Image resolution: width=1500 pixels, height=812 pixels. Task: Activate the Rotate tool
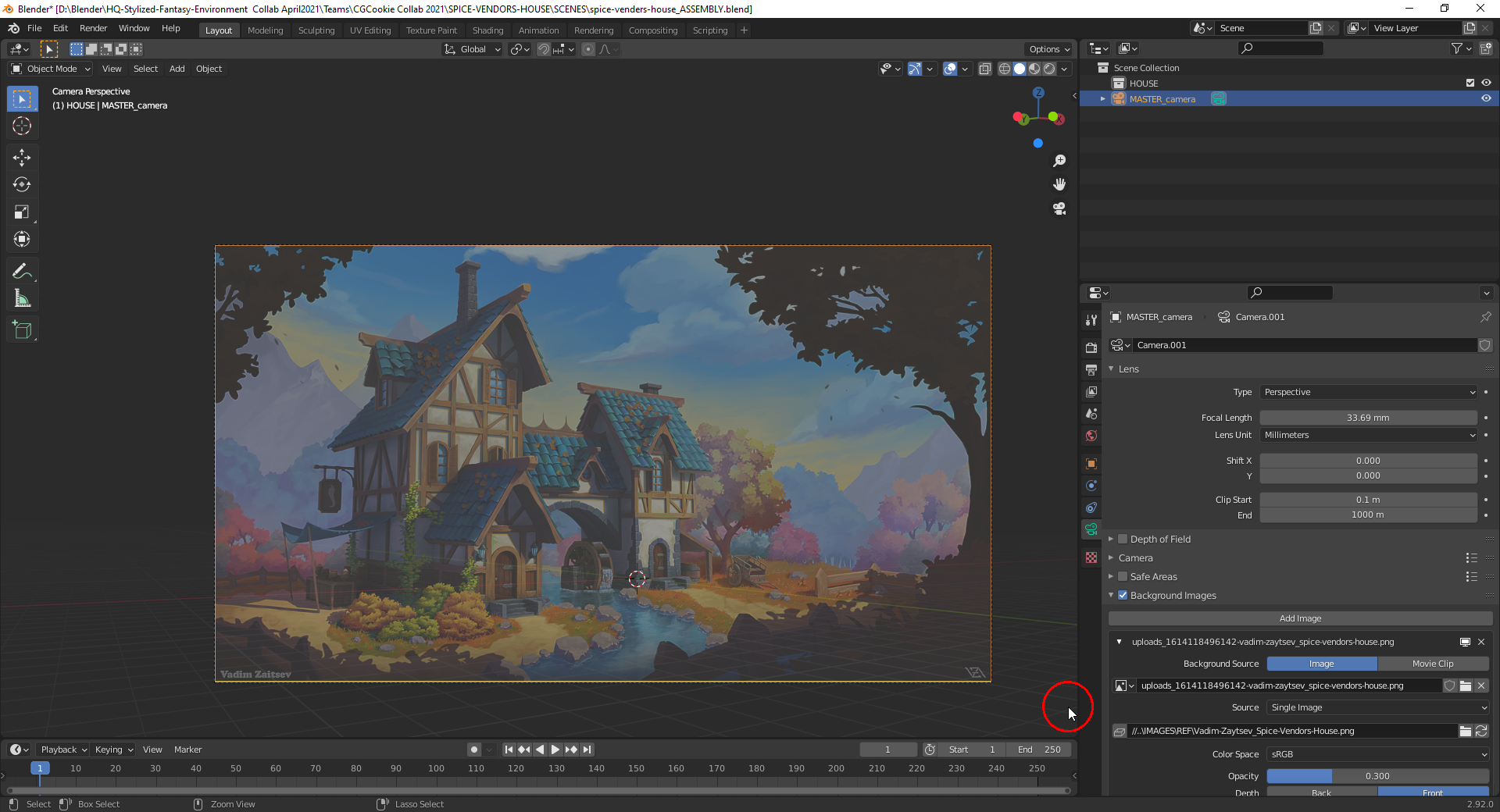tap(22, 185)
